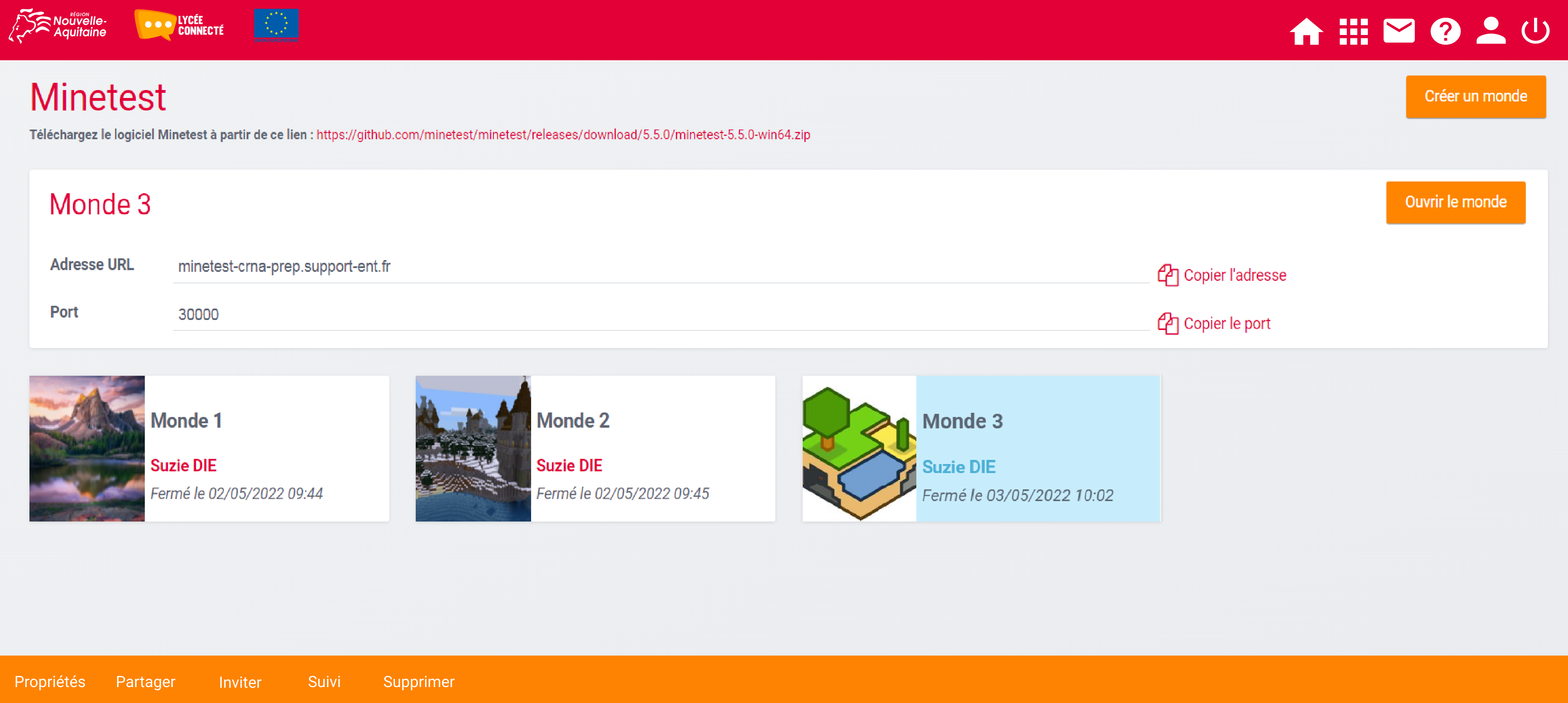Select Partager in the bottom bar
This screenshot has width=1568, height=703.
146,682
